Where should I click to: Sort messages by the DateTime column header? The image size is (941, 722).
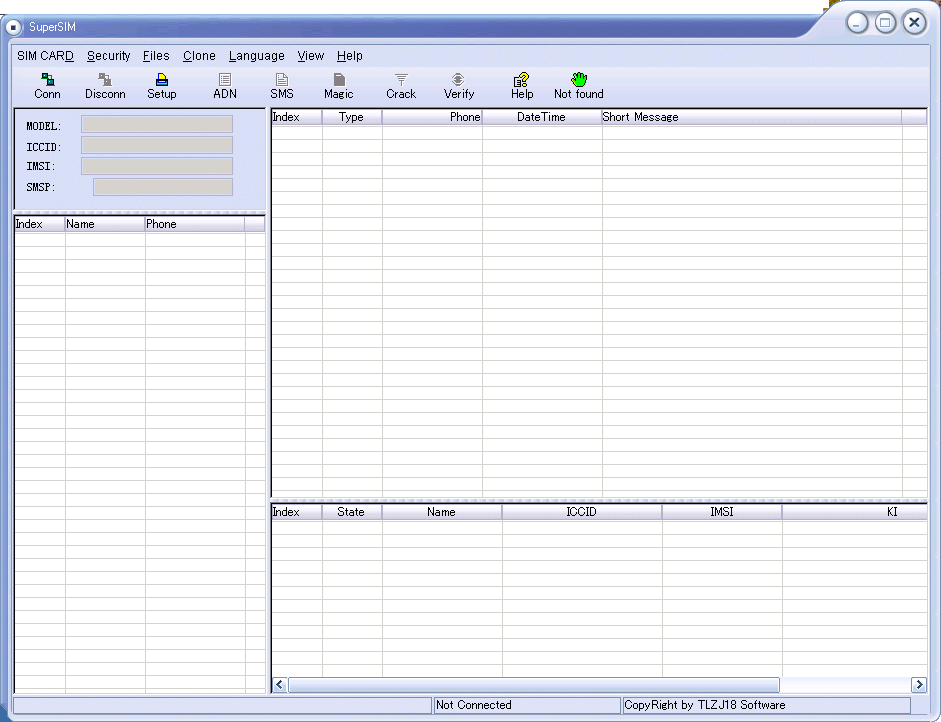point(541,117)
